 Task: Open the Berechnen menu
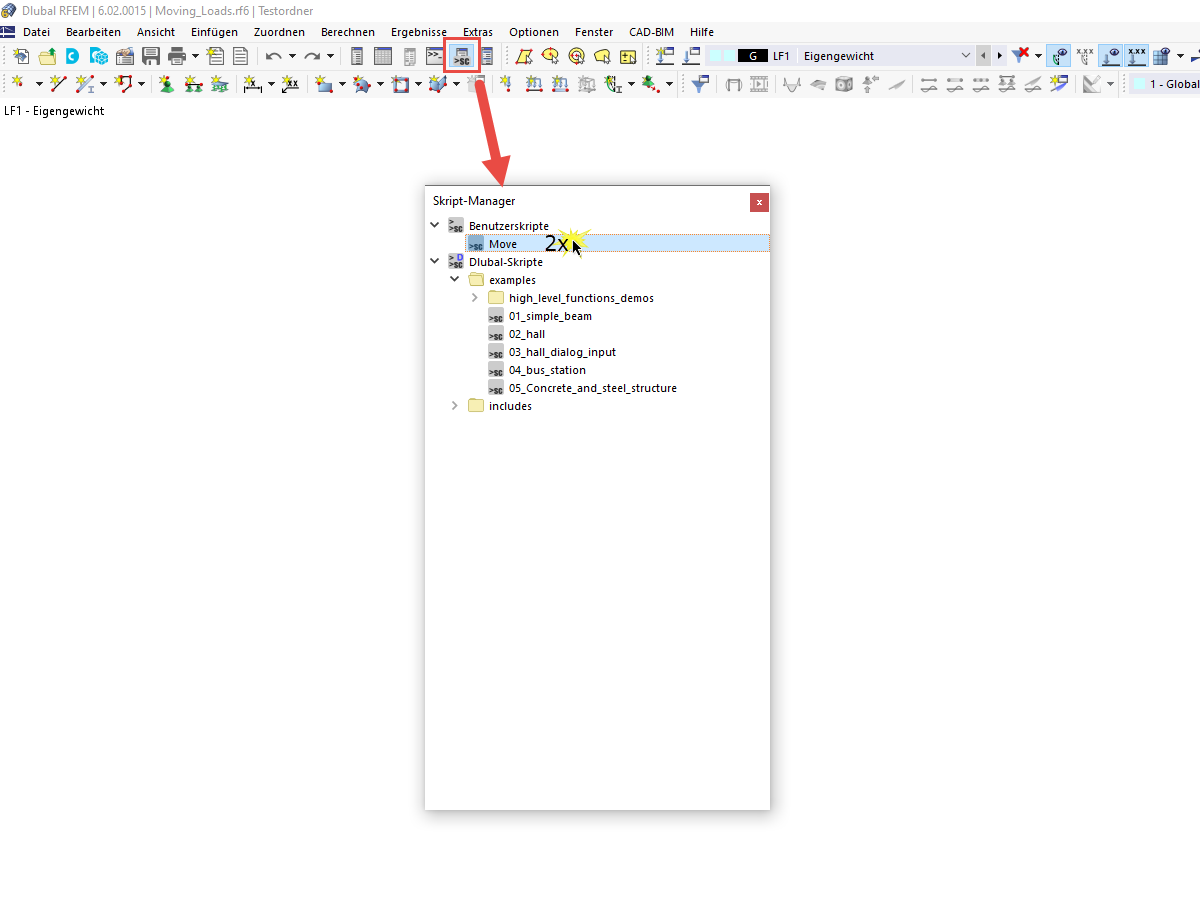(348, 32)
